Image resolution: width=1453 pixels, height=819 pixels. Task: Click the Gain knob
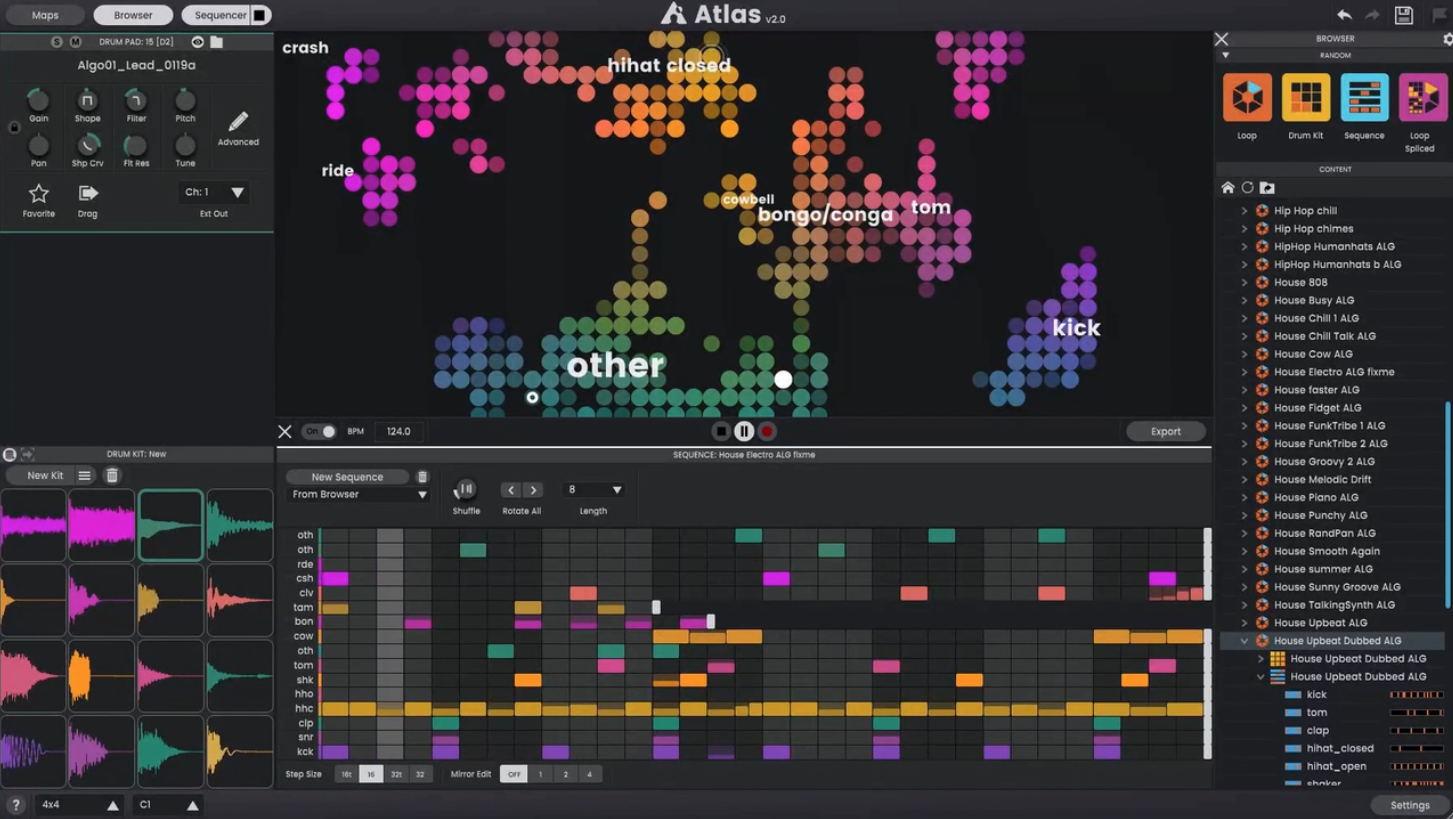click(x=38, y=100)
